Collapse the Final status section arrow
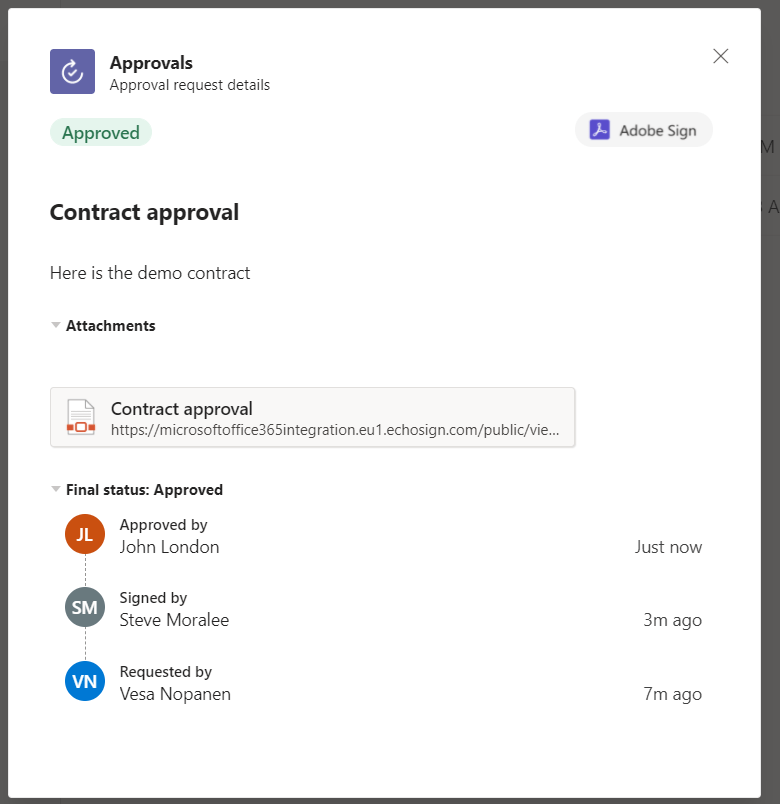The image size is (780, 804). (x=56, y=489)
